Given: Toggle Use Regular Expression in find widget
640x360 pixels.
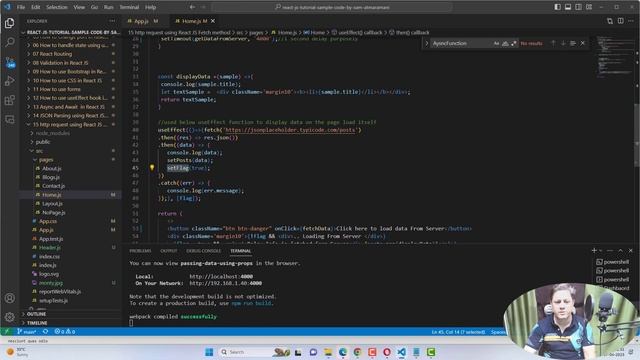Looking at the screenshot, I should [x=513, y=43].
